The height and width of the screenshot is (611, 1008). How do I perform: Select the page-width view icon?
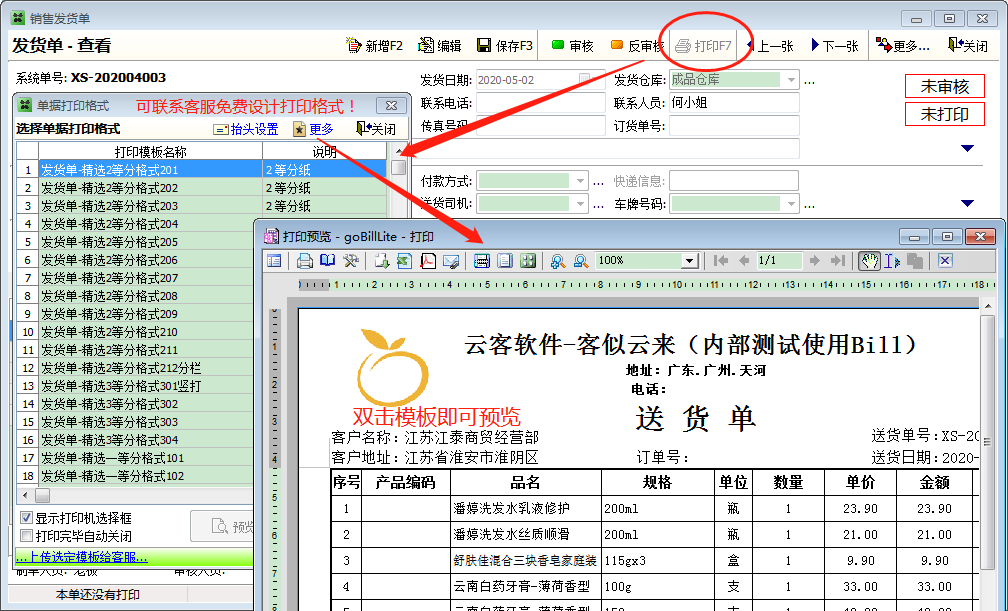(x=482, y=260)
